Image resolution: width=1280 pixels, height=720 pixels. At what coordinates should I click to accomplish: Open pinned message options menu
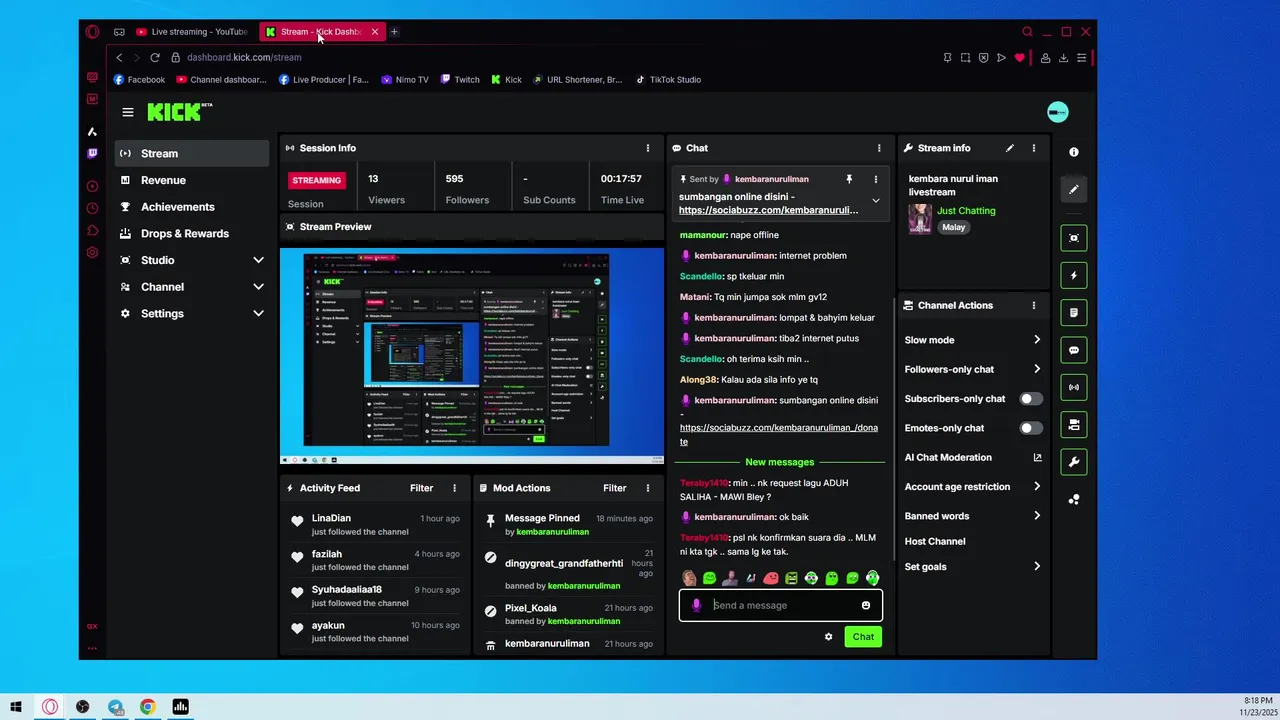875,179
